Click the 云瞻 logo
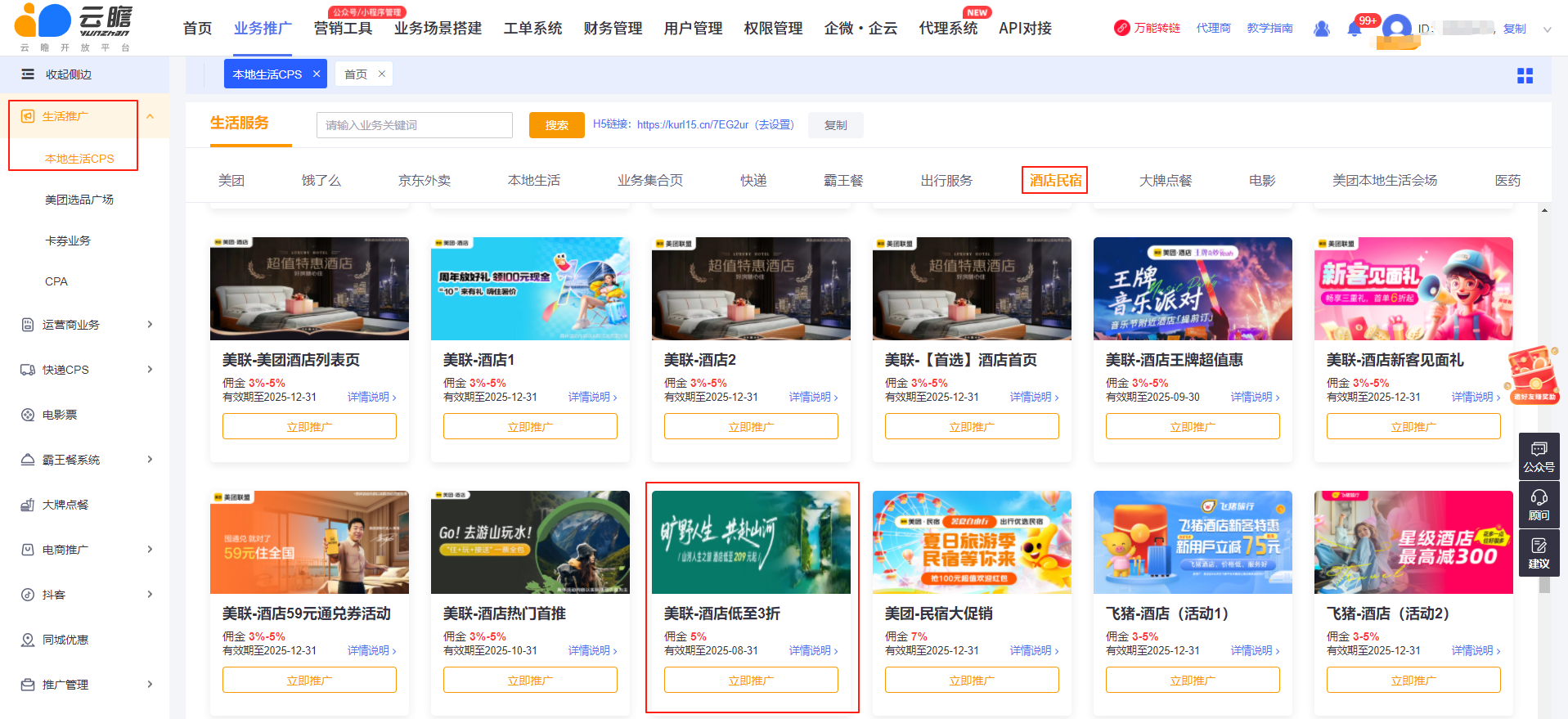The height and width of the screenshot is (719, 1568). 74,28
